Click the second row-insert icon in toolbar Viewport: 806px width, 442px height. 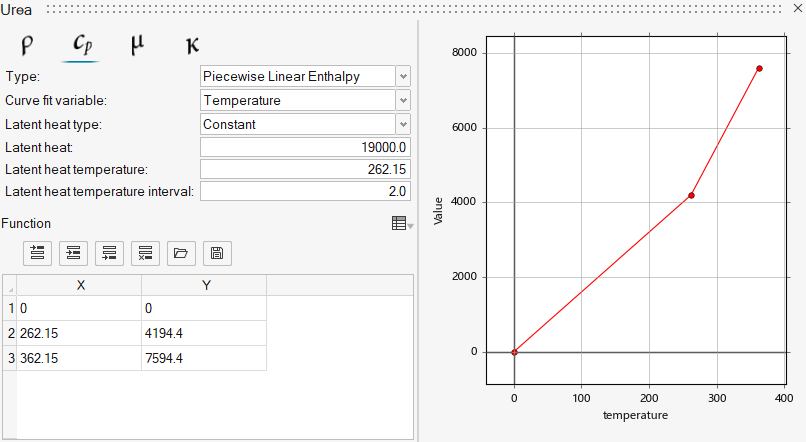coord(74,253)
